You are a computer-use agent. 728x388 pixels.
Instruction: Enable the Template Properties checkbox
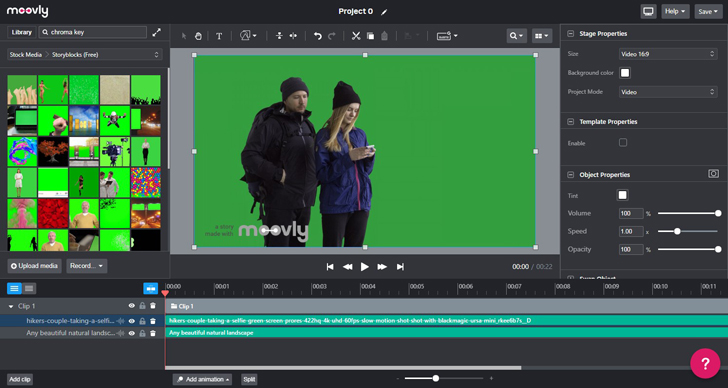pyautogui.click(x=623, y=142)
